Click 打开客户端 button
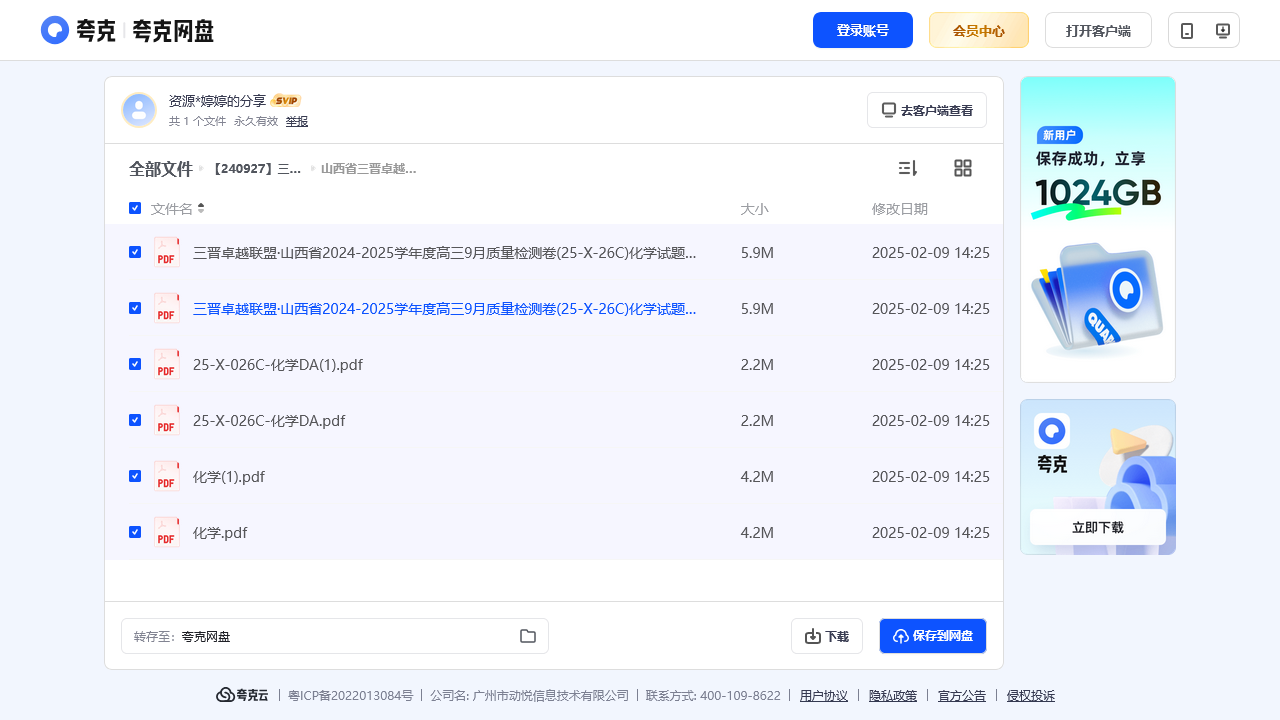 (x=1098, y=30)
